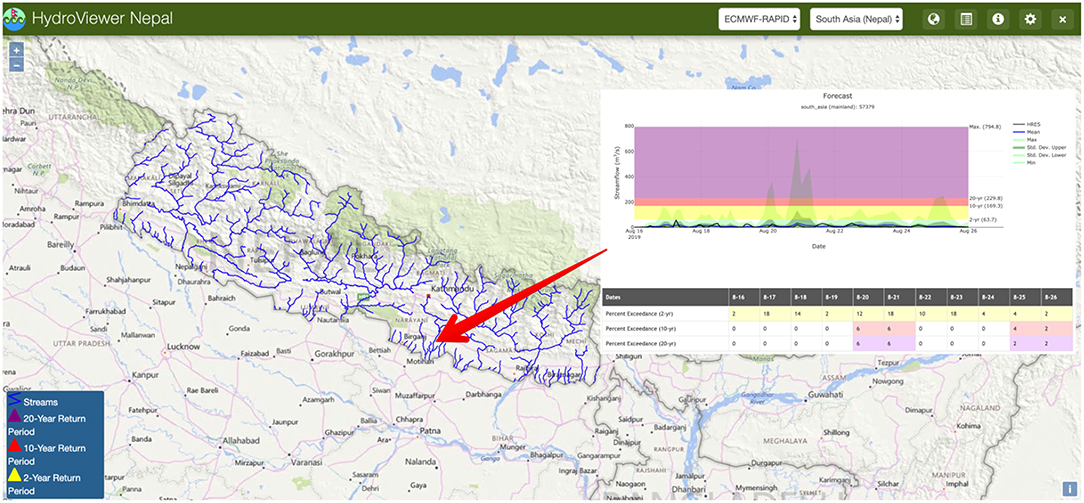Open the ECMWF-RAPID model dropdown

pyautogui.click(x=760, y=19)
